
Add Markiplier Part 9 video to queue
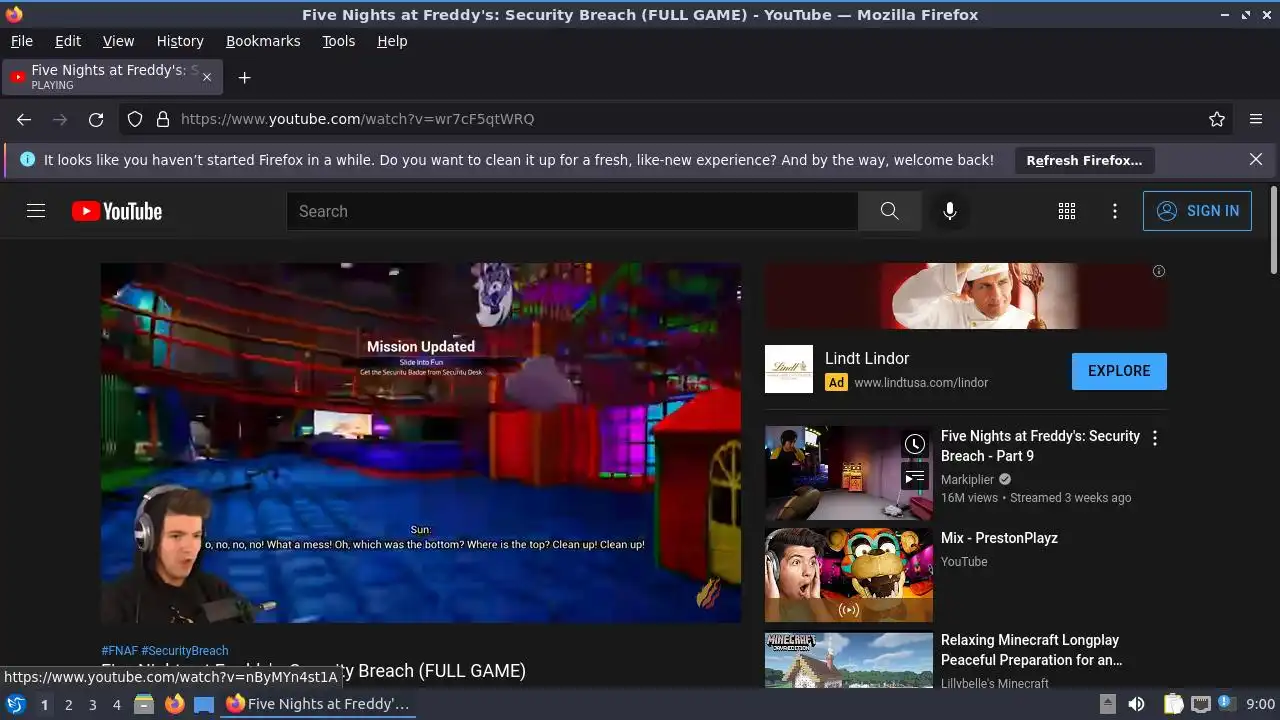click(x=915, y=477)
